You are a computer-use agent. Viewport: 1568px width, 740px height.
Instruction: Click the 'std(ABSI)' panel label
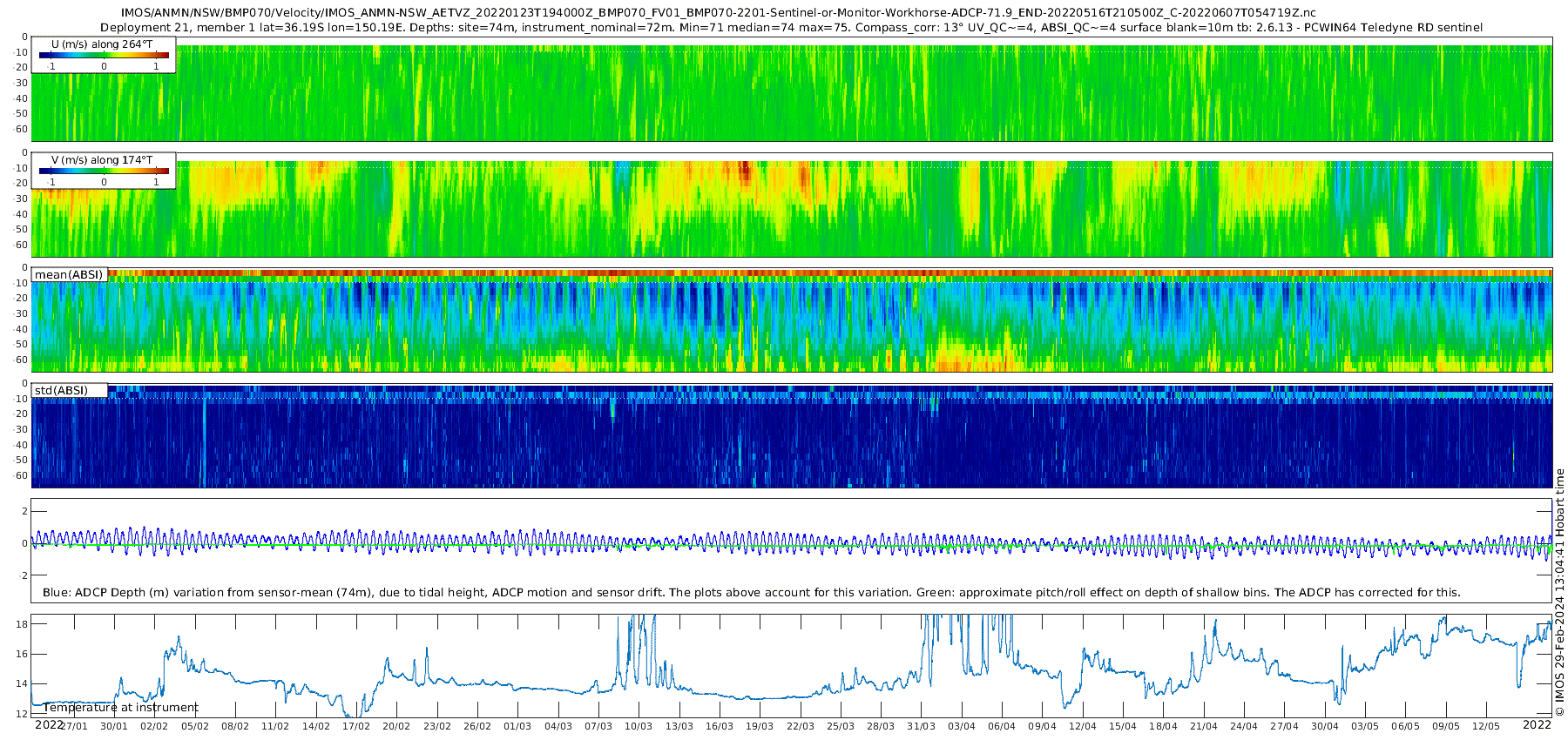click(x=62, y=390)
